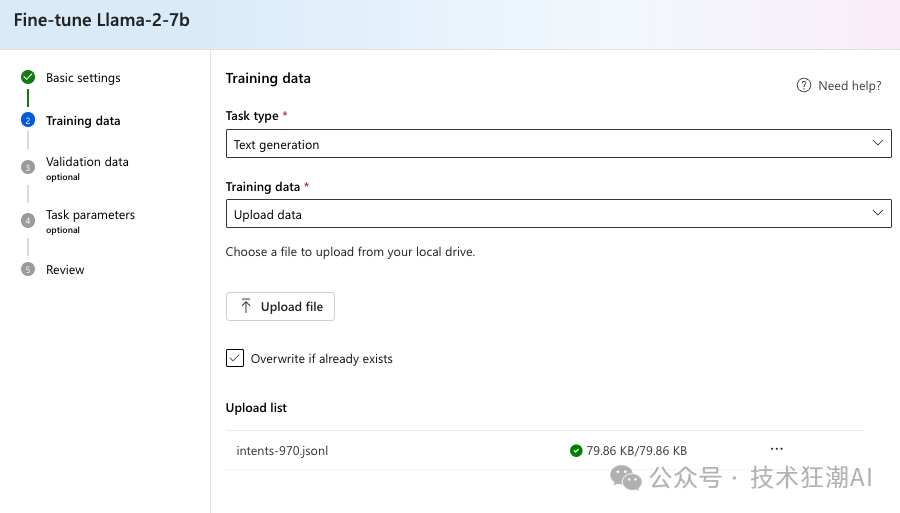This screenshot has height=513, width=900.
Task: Click the step 3 circle icon
Action: point(28,167)
